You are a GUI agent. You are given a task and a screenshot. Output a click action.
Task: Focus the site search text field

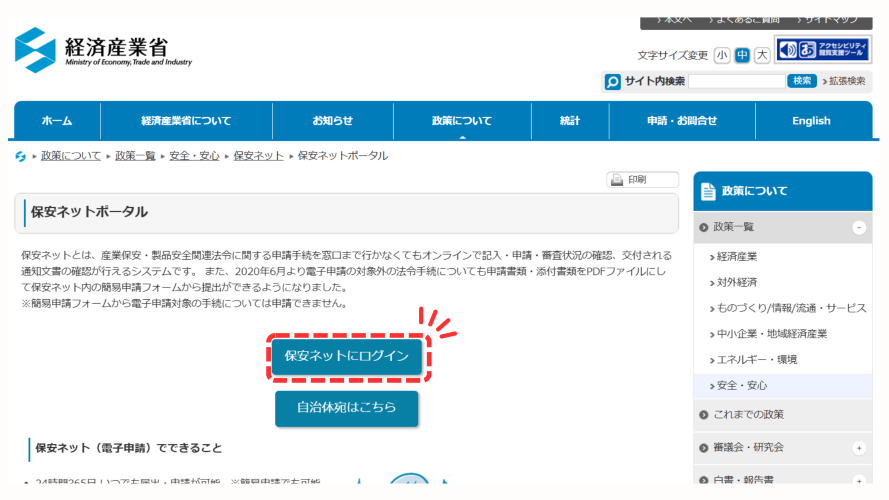735,81
